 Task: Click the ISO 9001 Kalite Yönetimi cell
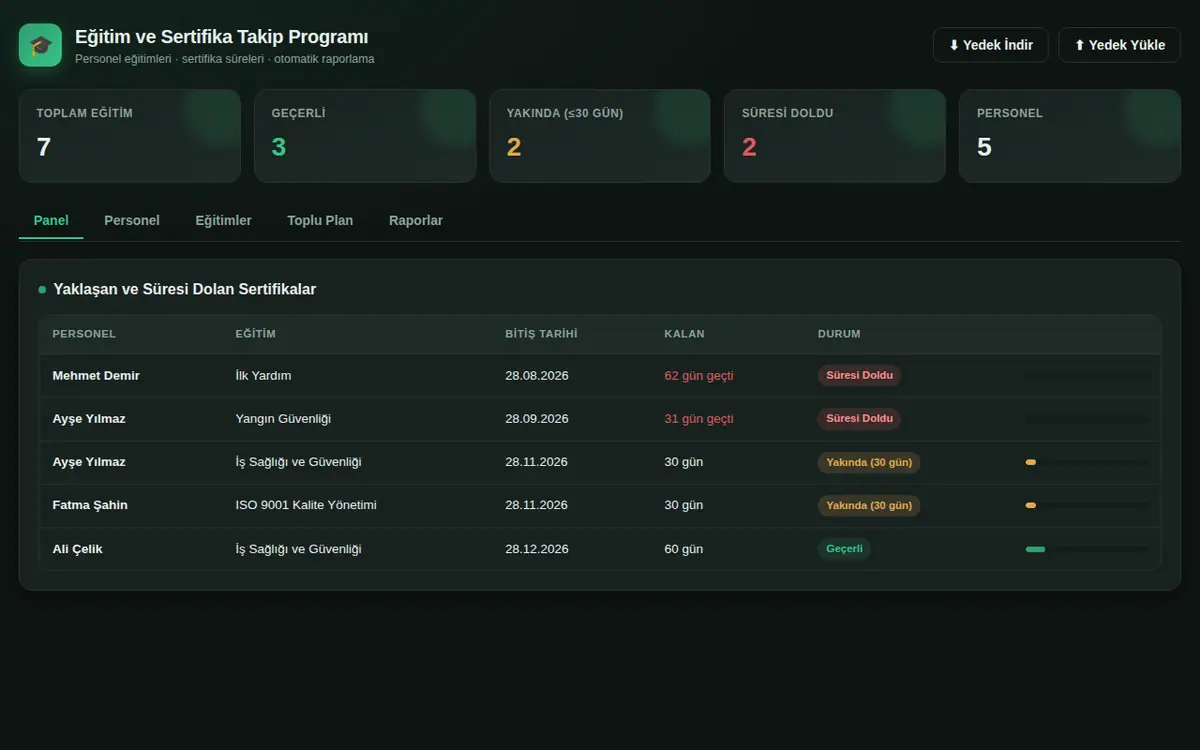click(x=306, y=505)
